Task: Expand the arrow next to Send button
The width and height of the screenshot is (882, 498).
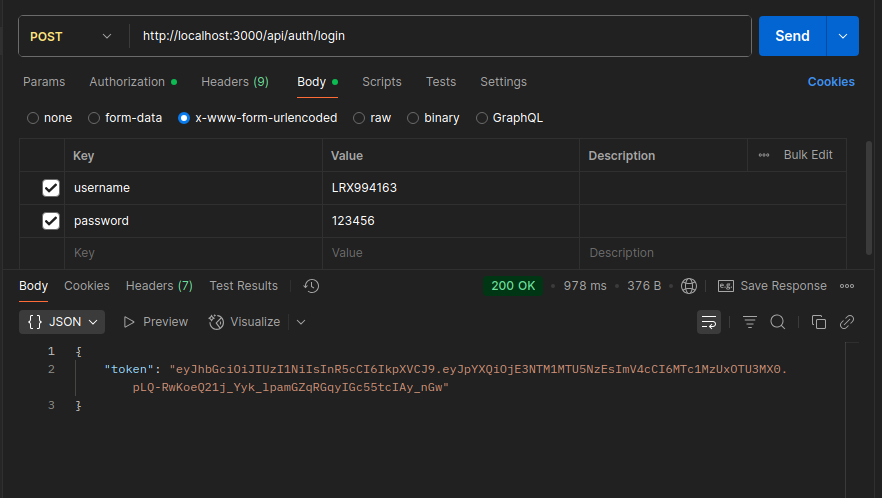Action: click(x=842, y=36)
